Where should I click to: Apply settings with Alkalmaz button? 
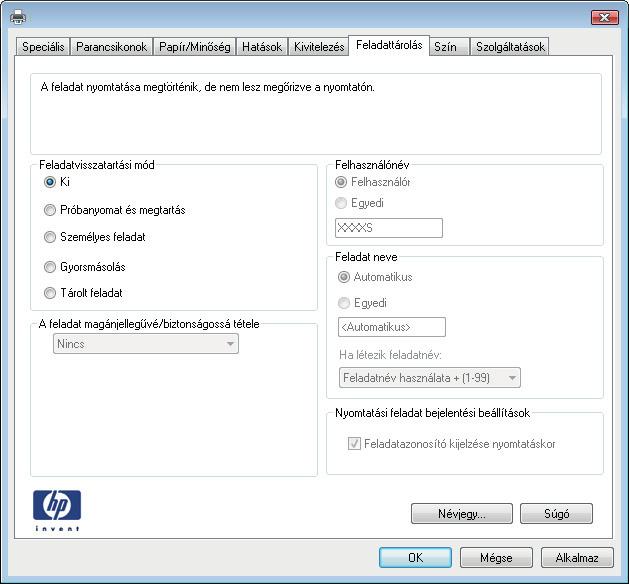(577, 558)
